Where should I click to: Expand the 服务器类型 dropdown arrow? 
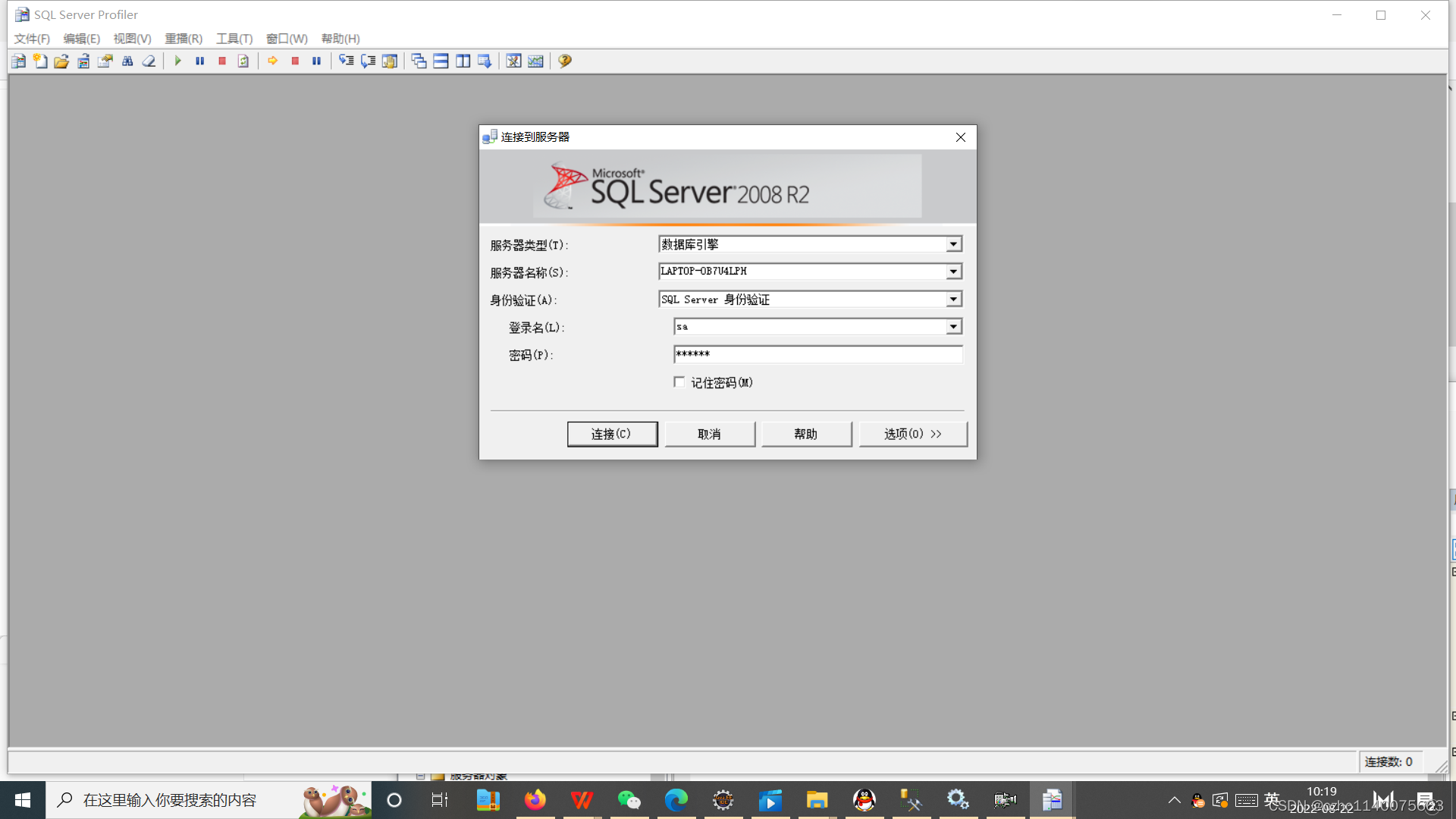[x=953, y=244]
